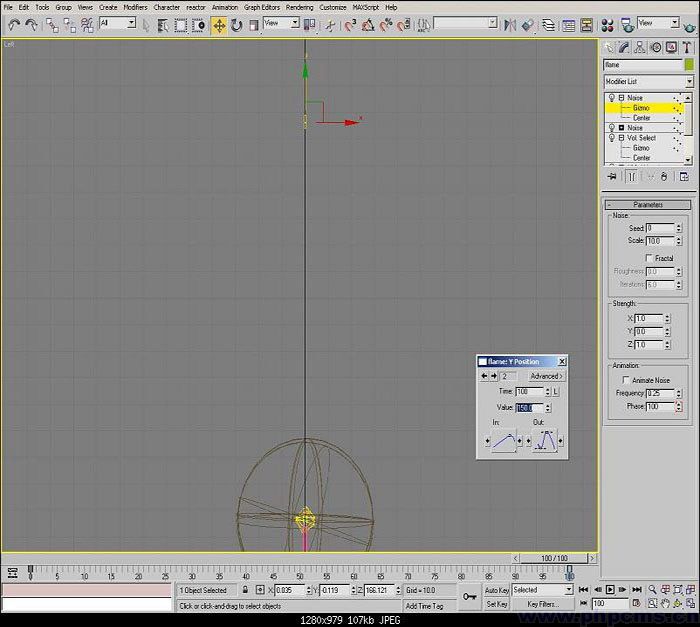700x627 pixels.
Task: Open the File menu
Action: (8, 7)
